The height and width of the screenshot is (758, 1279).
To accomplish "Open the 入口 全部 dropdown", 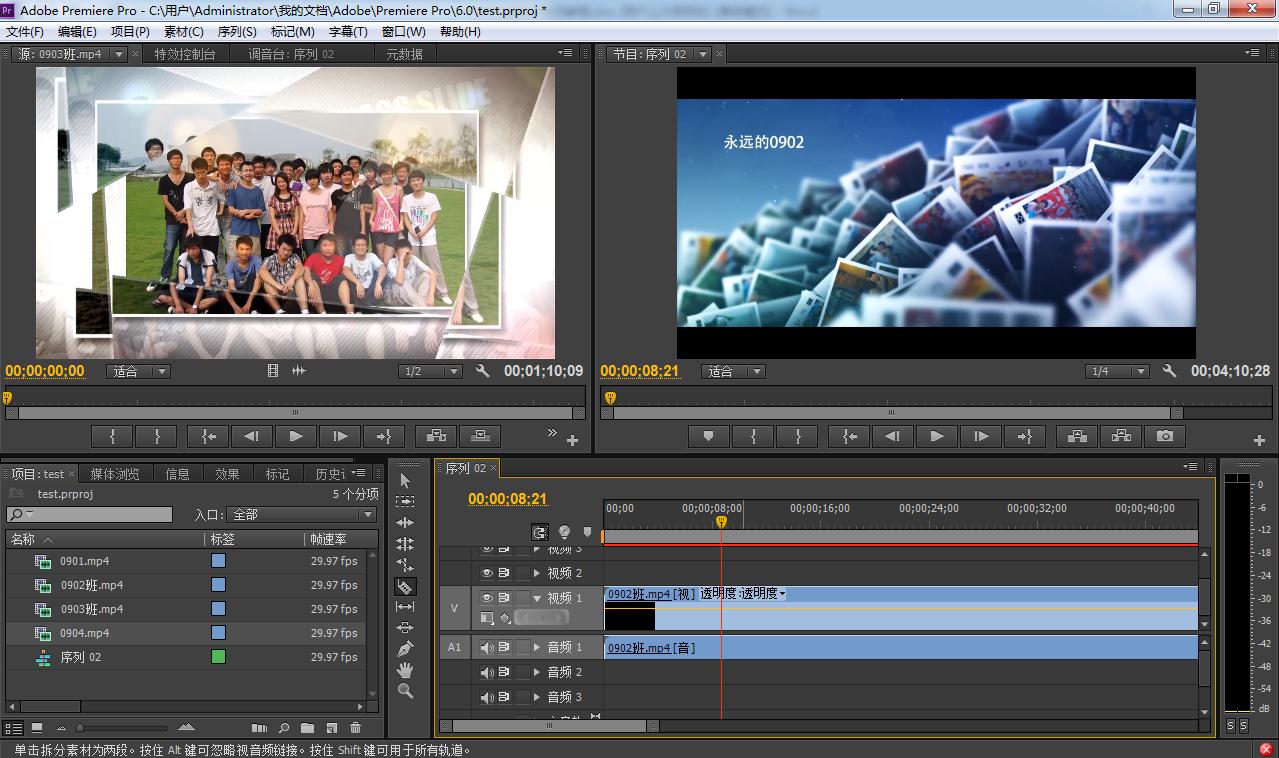I will click(301, 514).
